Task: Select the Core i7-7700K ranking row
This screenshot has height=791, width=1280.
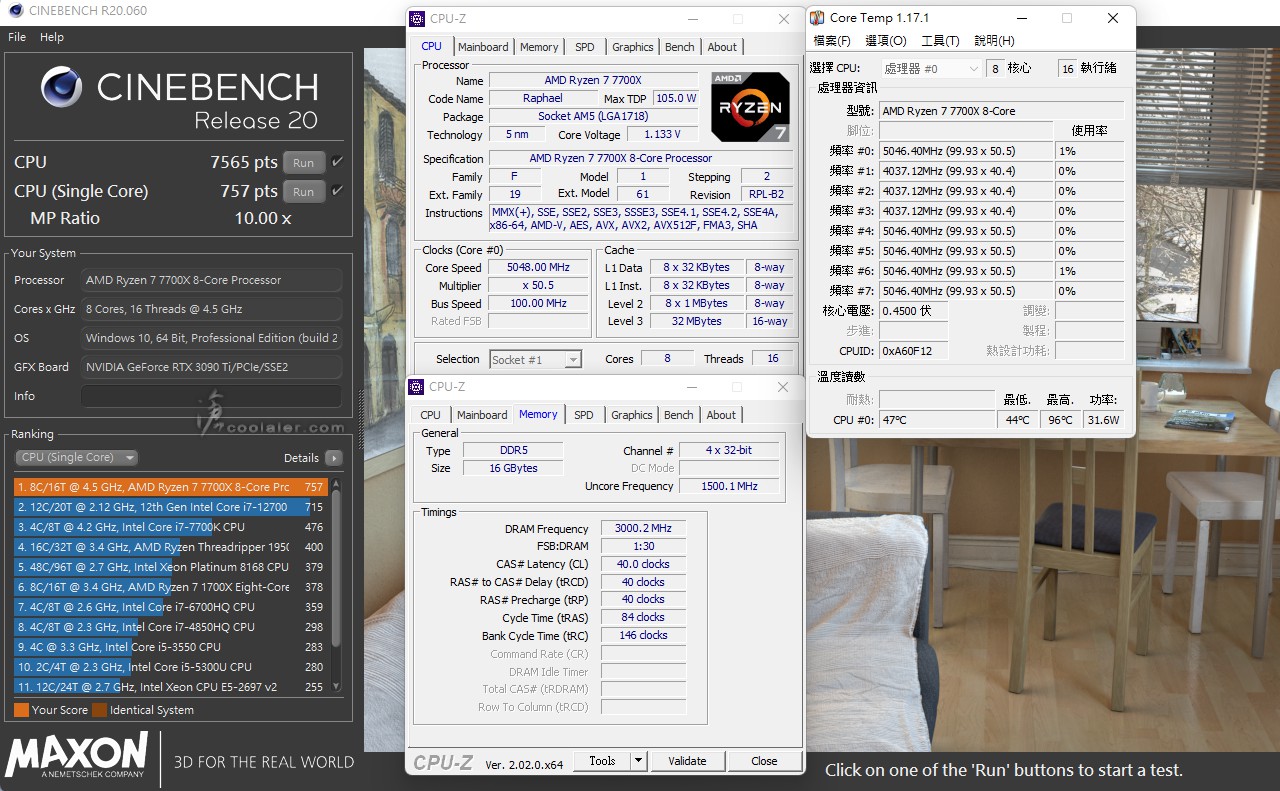Action: click(x=171, y=527)
